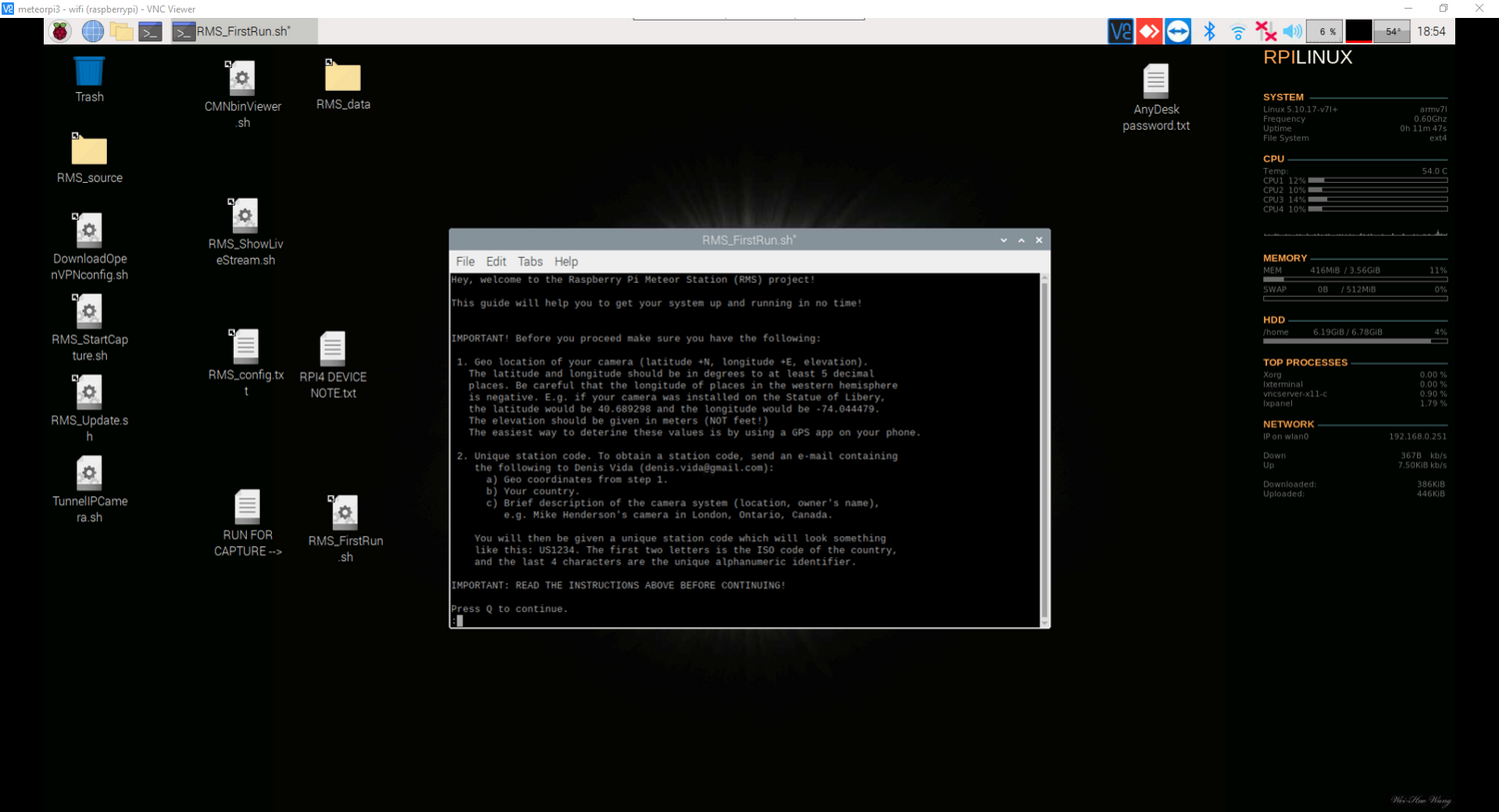
Task: Open the Tabs menu in the terminal
Action: (x=530, y=261)
